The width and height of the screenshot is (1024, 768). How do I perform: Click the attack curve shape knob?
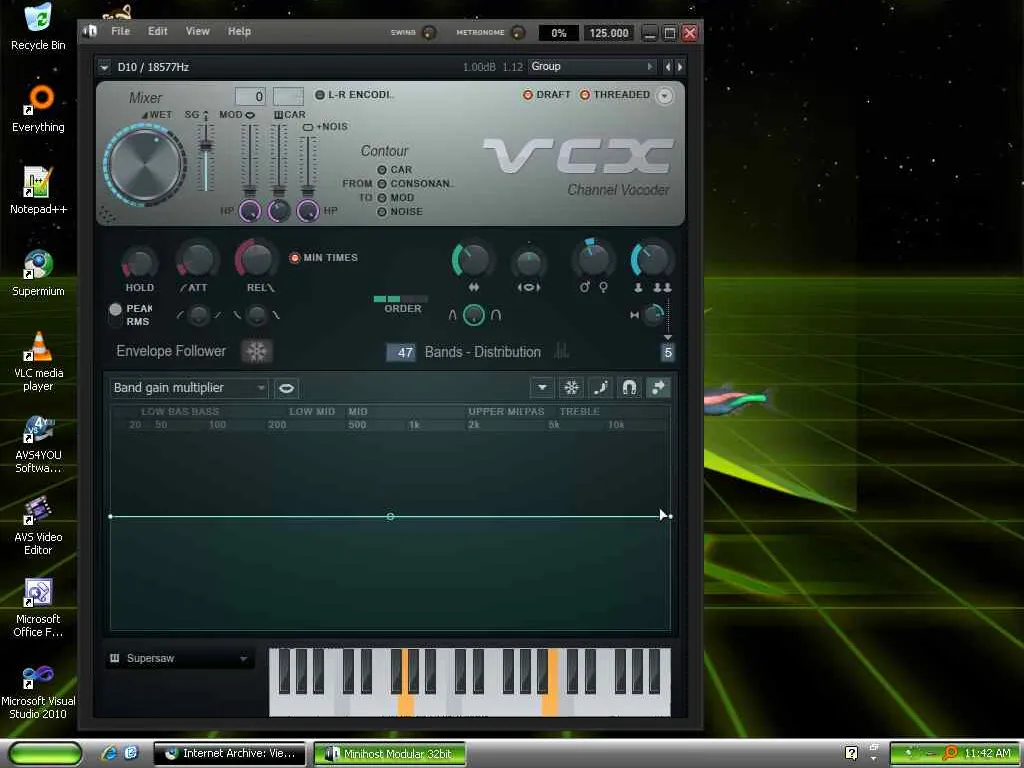coord(199,315)
